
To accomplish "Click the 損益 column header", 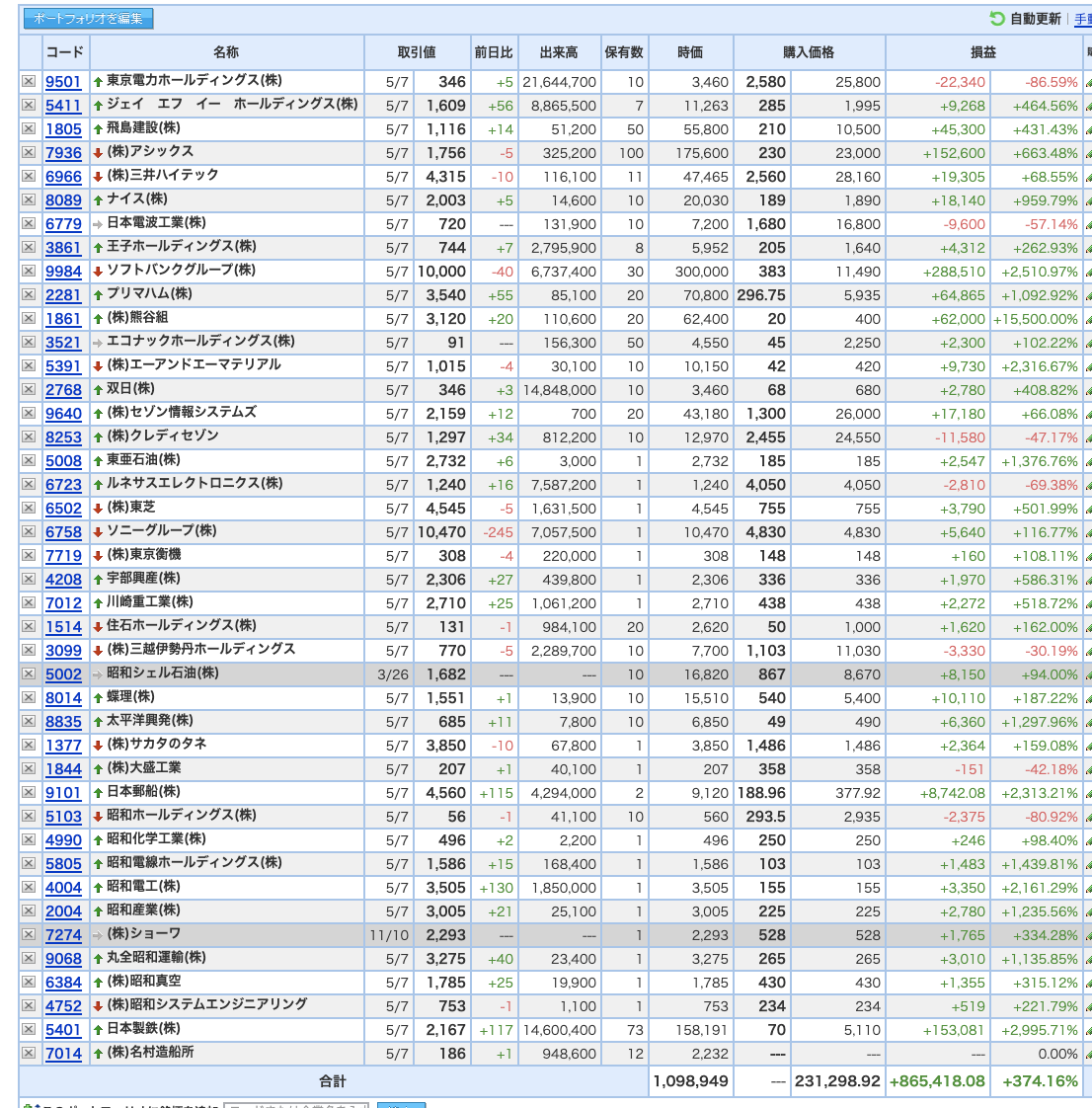I will click(983, 52).
